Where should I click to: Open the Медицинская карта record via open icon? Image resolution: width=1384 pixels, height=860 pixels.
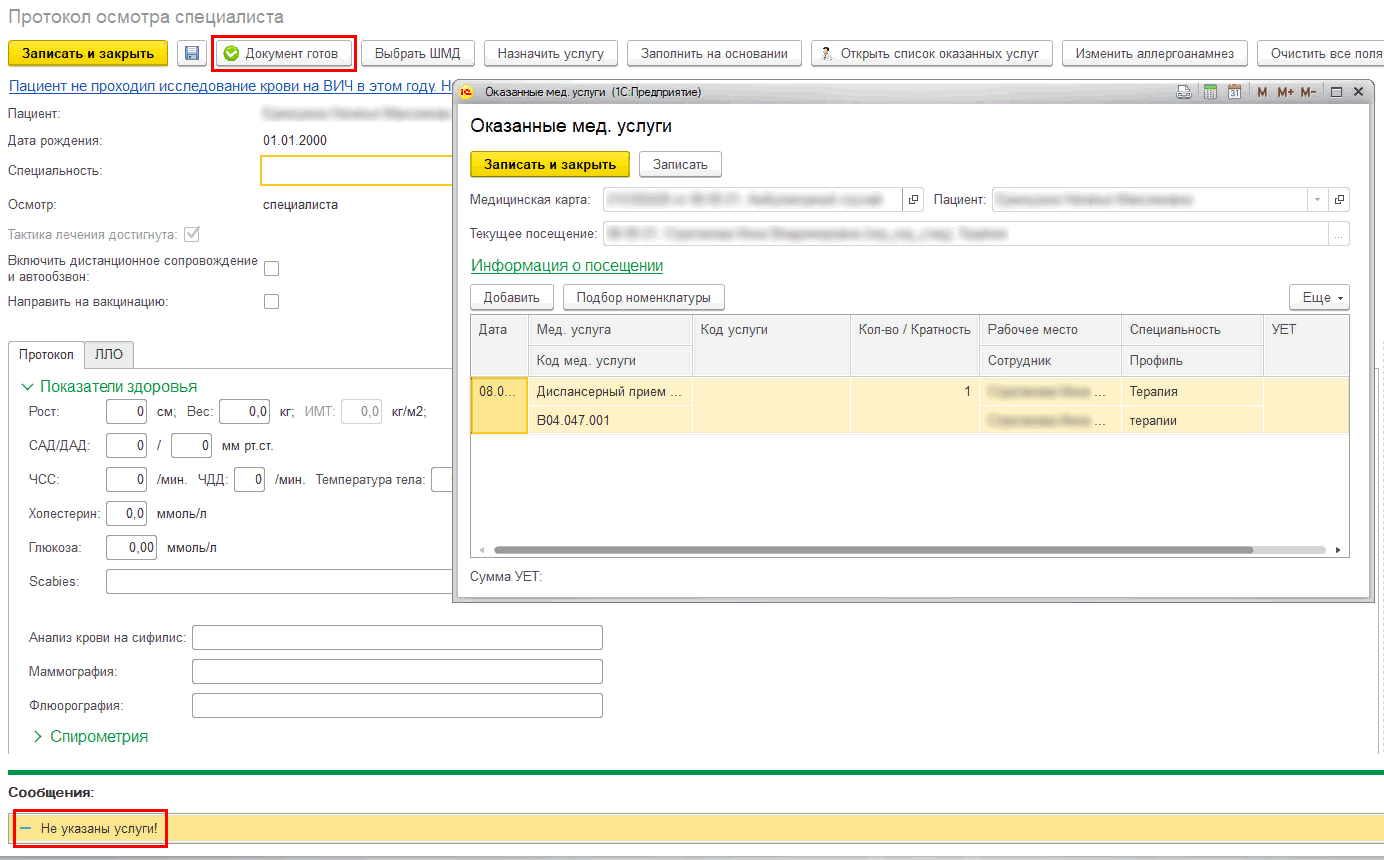[913, 200]
